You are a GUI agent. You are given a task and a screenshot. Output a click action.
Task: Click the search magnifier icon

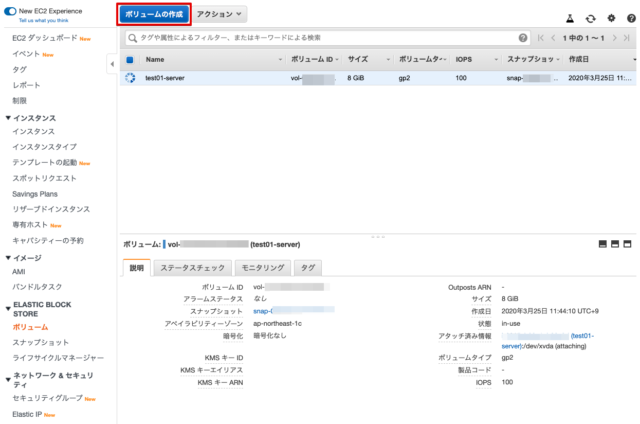pos(132,38)
